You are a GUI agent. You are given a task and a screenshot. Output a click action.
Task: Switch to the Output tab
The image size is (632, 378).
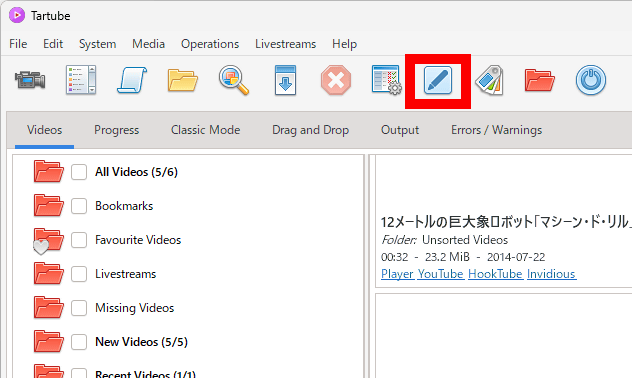coord(400,130)
